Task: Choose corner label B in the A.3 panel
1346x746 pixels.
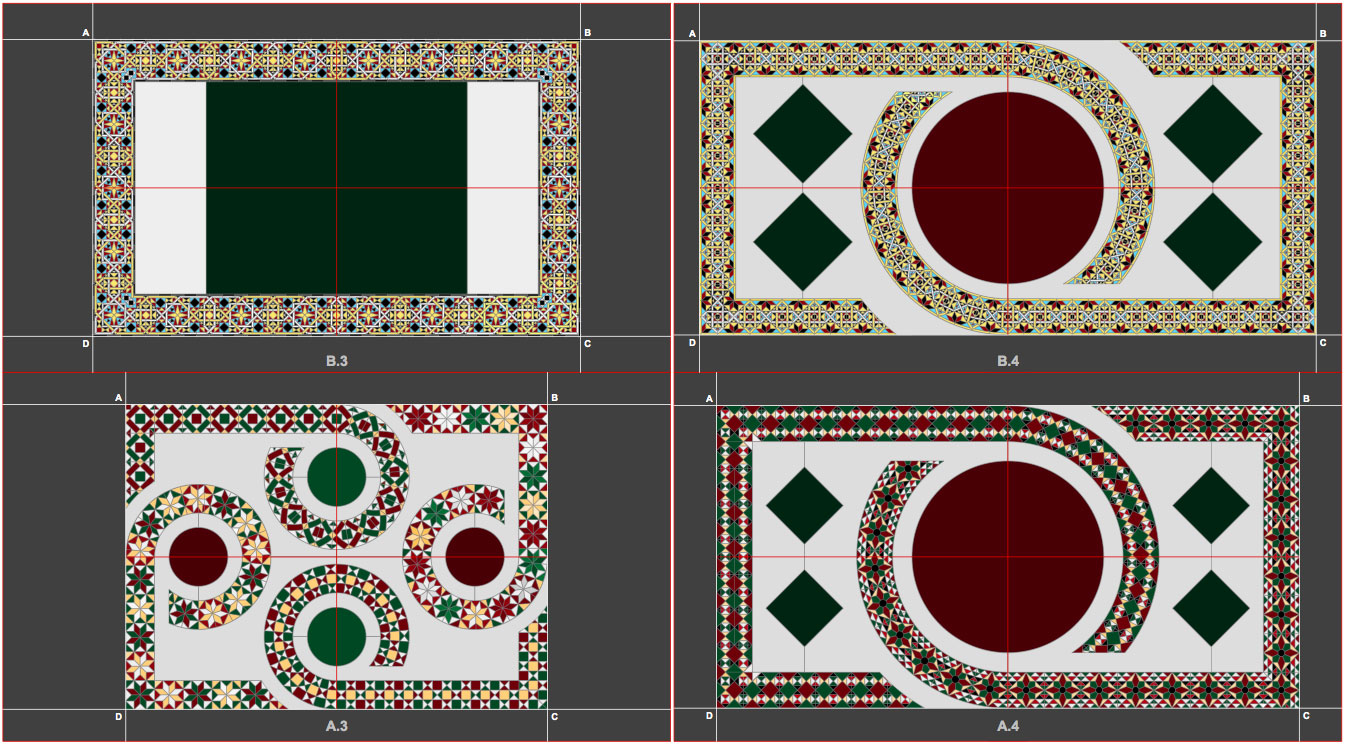Action: tap(554, 398)
